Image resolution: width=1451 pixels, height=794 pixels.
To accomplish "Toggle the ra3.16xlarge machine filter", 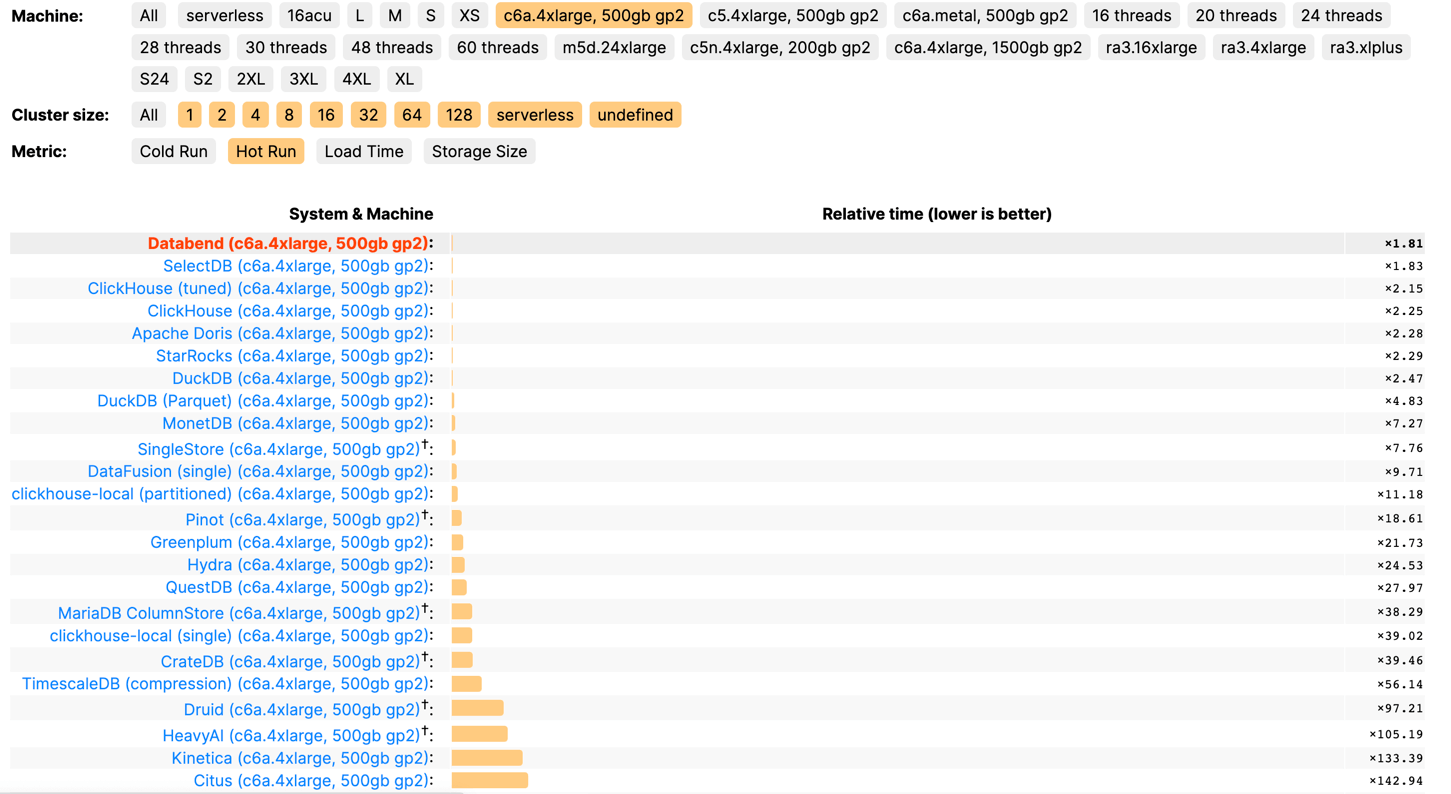I will [x=1151, y=47].
